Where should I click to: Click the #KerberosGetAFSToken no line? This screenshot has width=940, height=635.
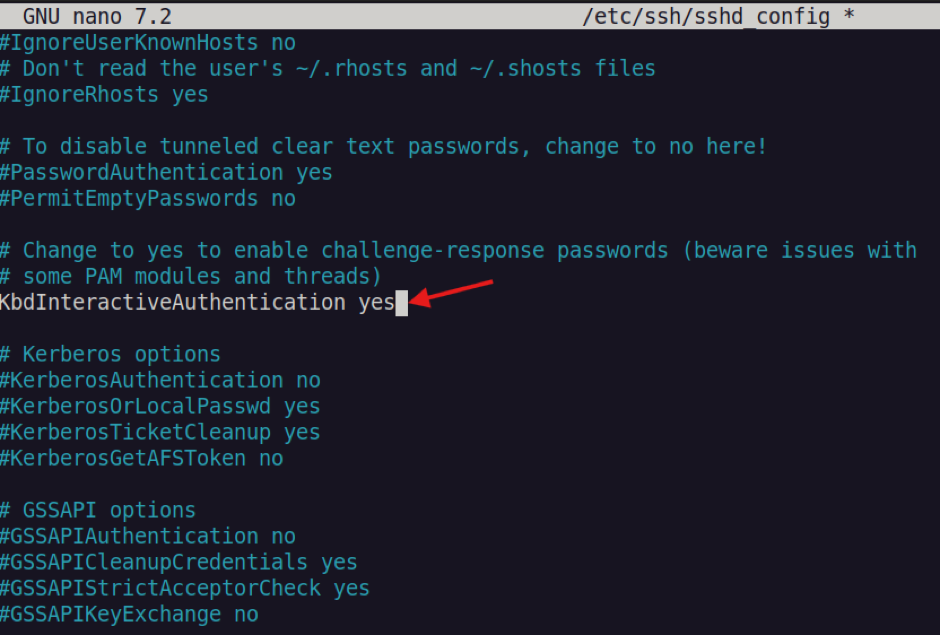click(x=141, y=459)
